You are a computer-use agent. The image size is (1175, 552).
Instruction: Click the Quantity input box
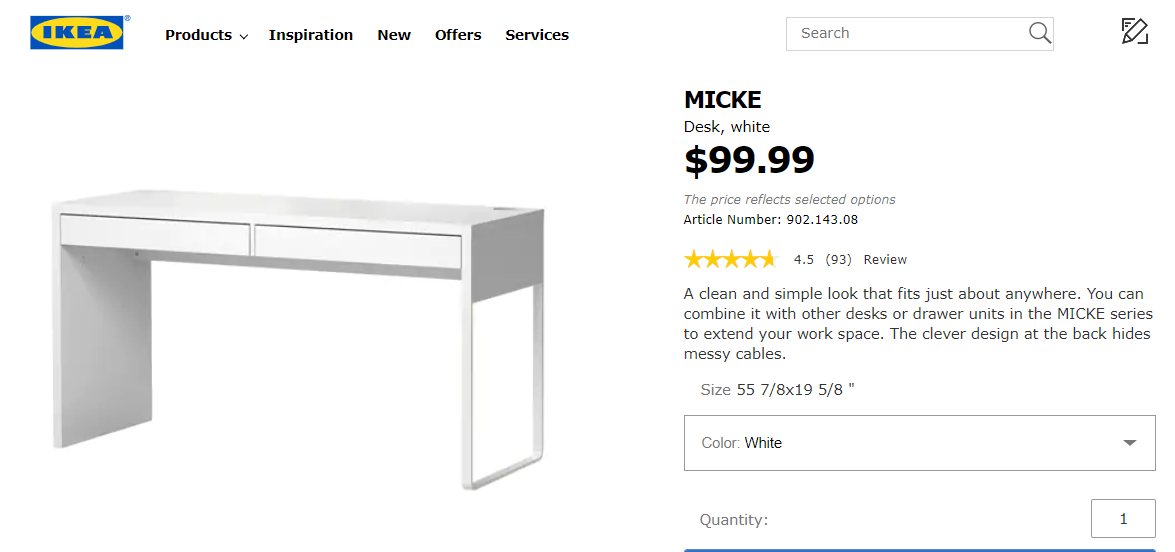tap(1123, 519)
